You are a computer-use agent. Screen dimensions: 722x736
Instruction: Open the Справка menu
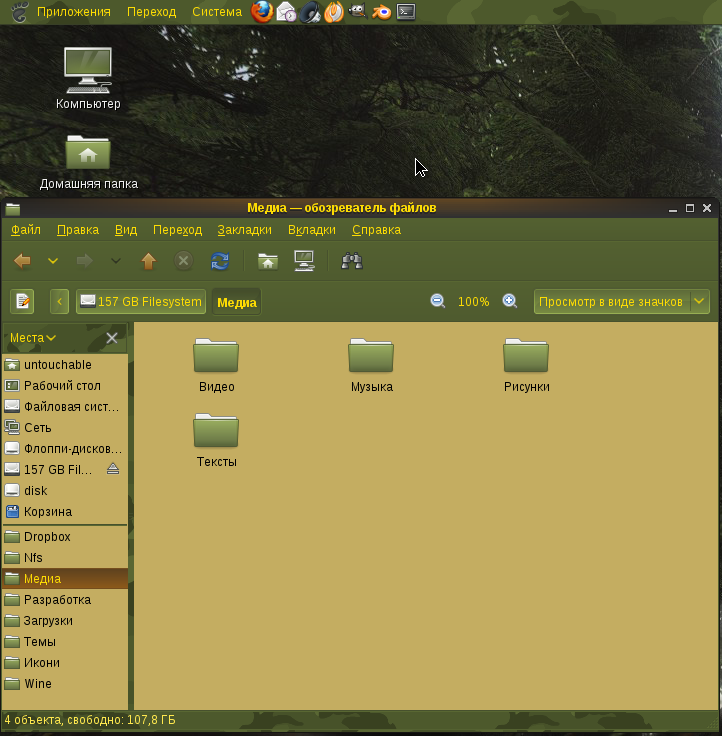click(x=376, y=230)
